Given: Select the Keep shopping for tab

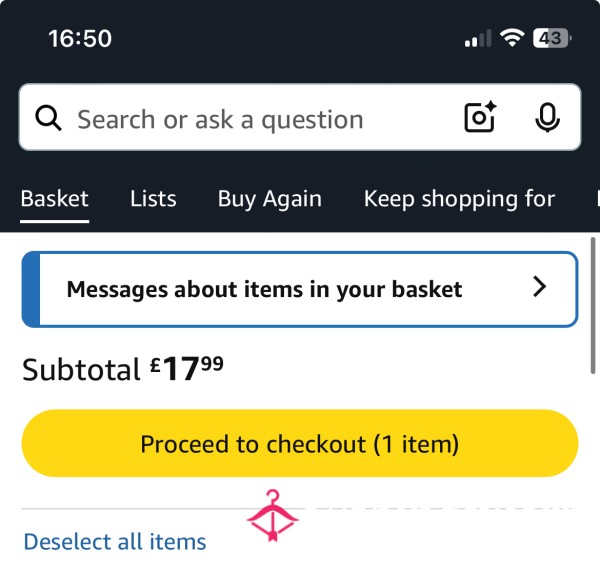Looking at the screenshot, I should tap(459, 199).
